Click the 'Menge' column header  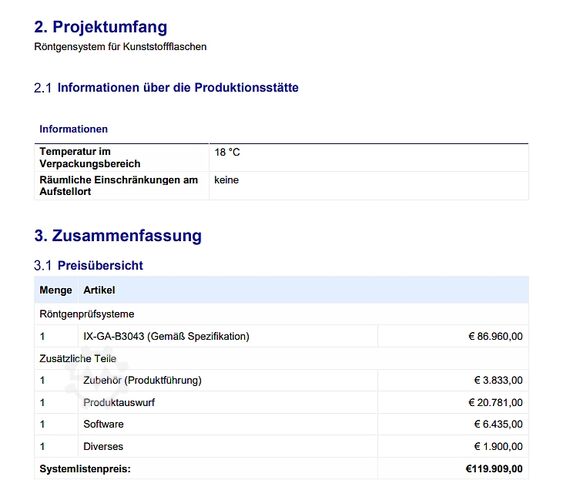click(x=56, y=290)
